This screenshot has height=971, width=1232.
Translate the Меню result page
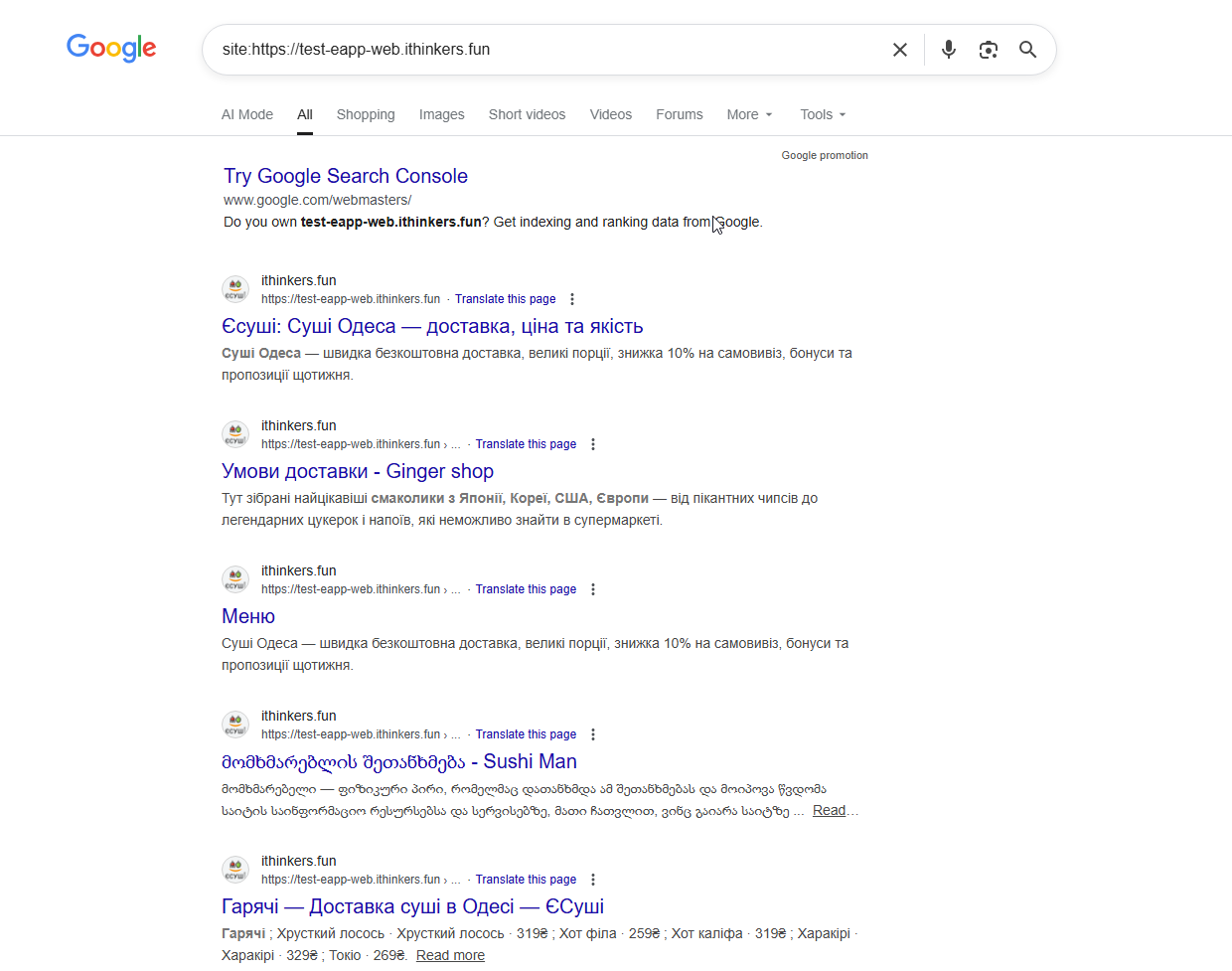tap(526, 589)
